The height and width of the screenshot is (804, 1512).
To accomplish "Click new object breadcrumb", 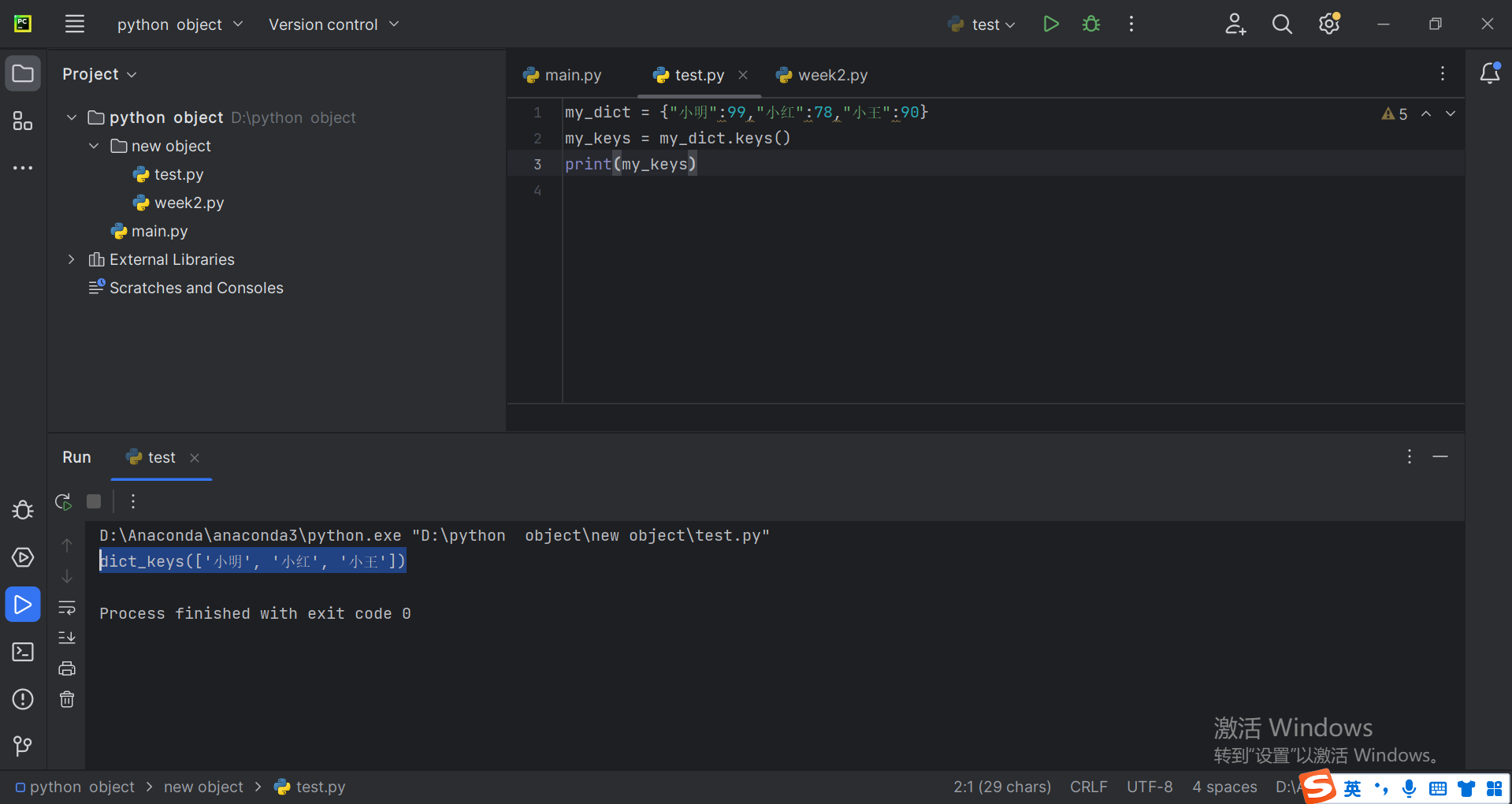I will click(x=203, y=787).
